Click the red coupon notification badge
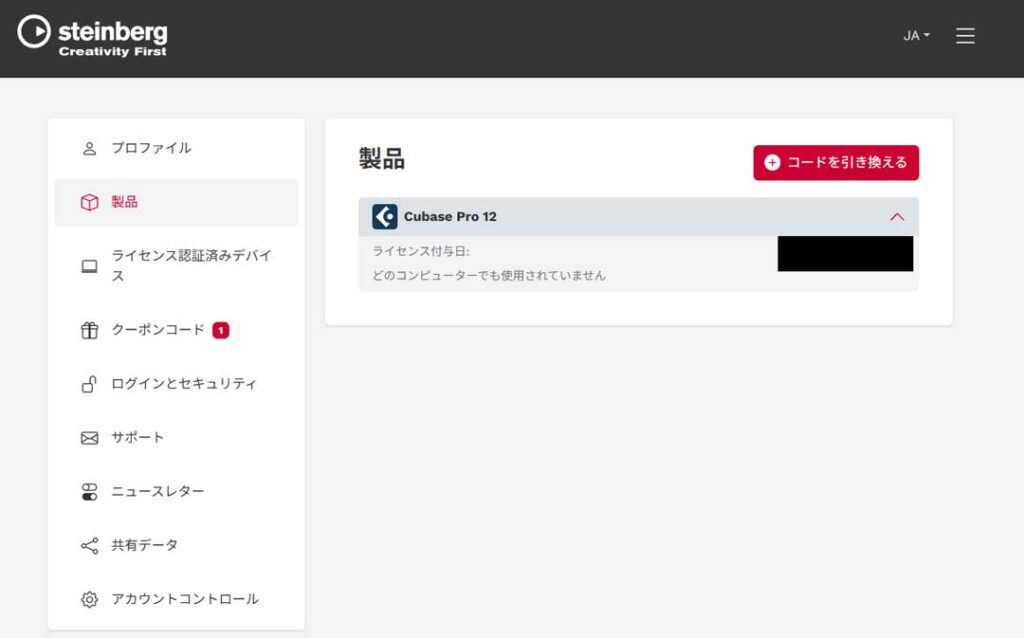 pos(221,330)
